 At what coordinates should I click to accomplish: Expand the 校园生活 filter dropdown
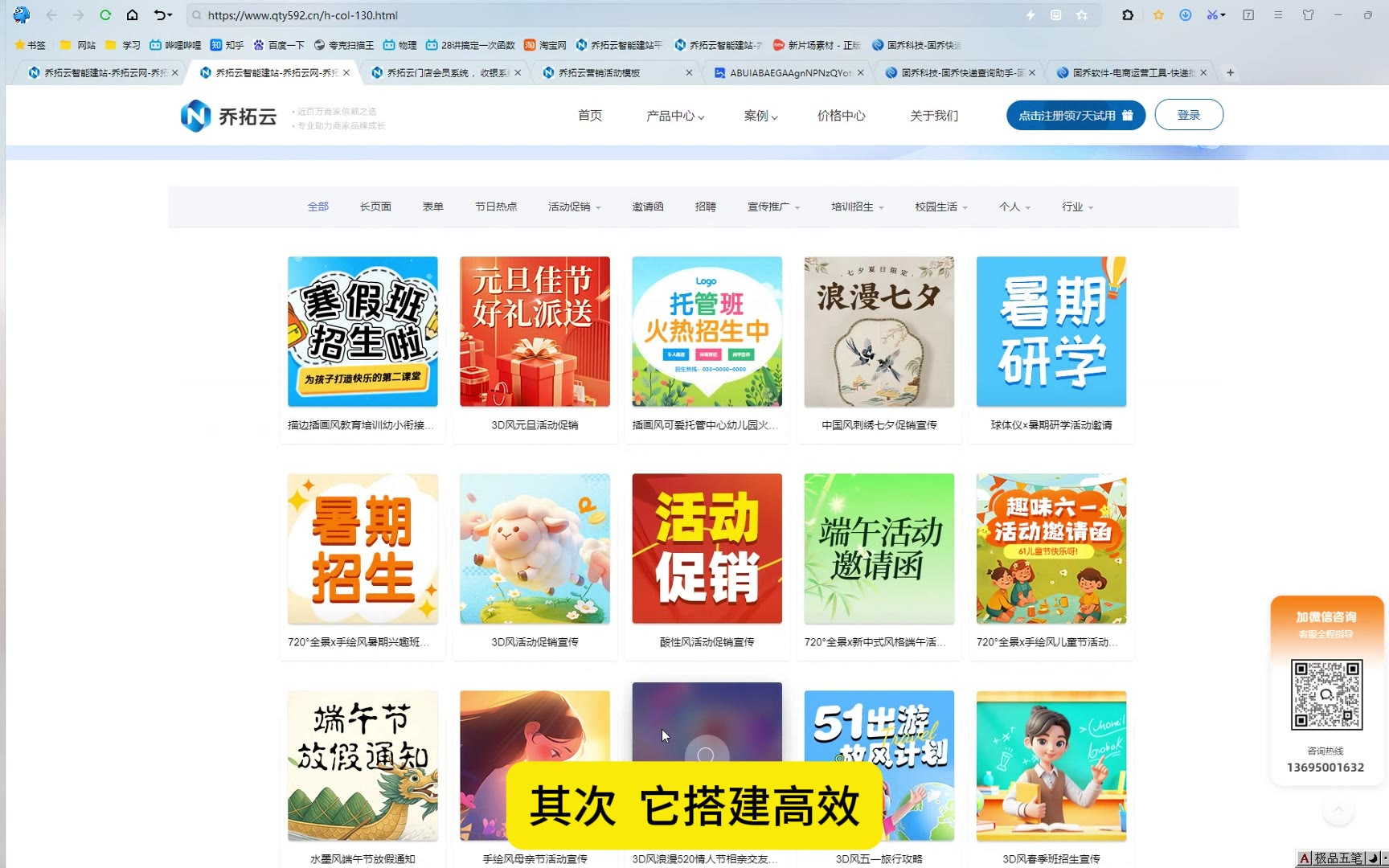pos(940,207)
